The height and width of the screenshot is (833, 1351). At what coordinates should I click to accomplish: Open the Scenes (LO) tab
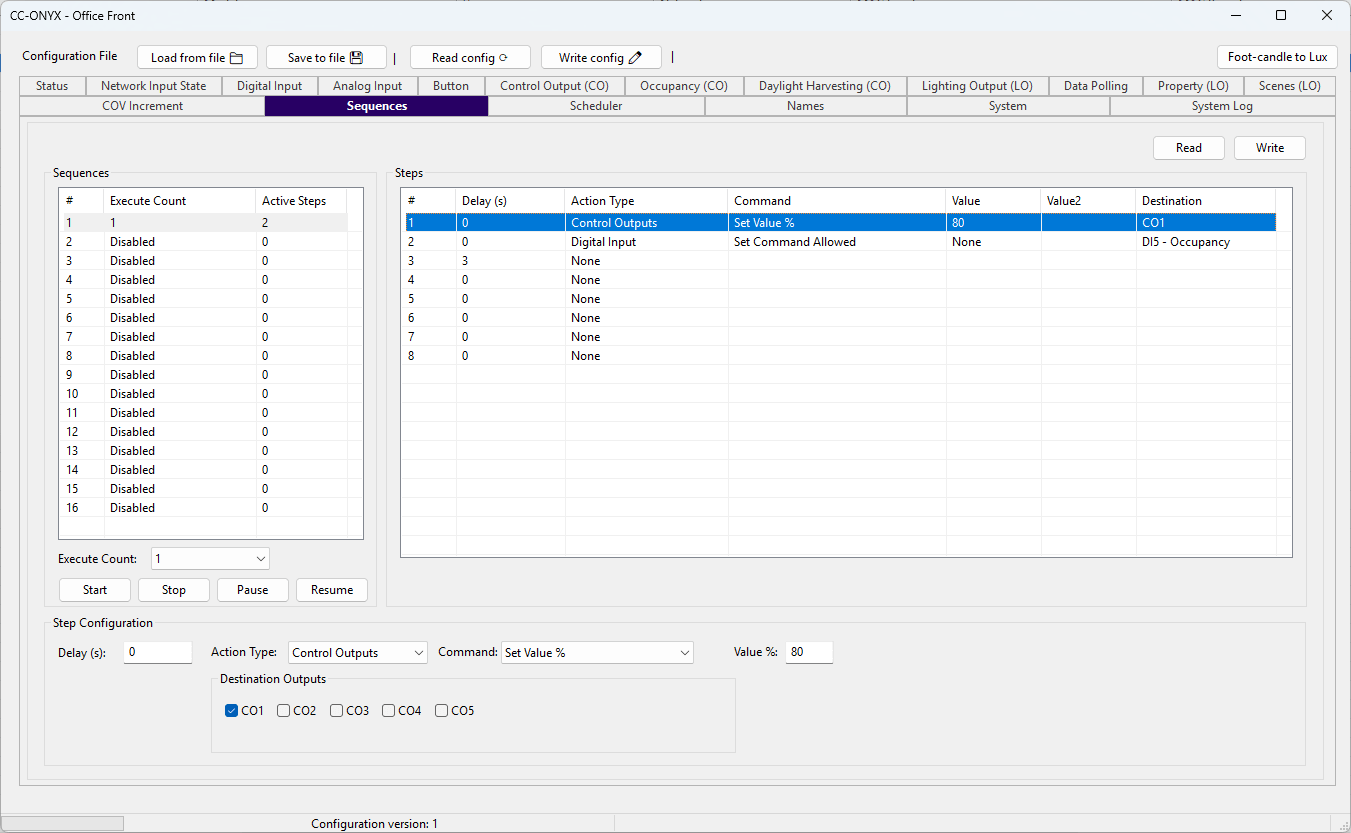tap(1289, 86)
